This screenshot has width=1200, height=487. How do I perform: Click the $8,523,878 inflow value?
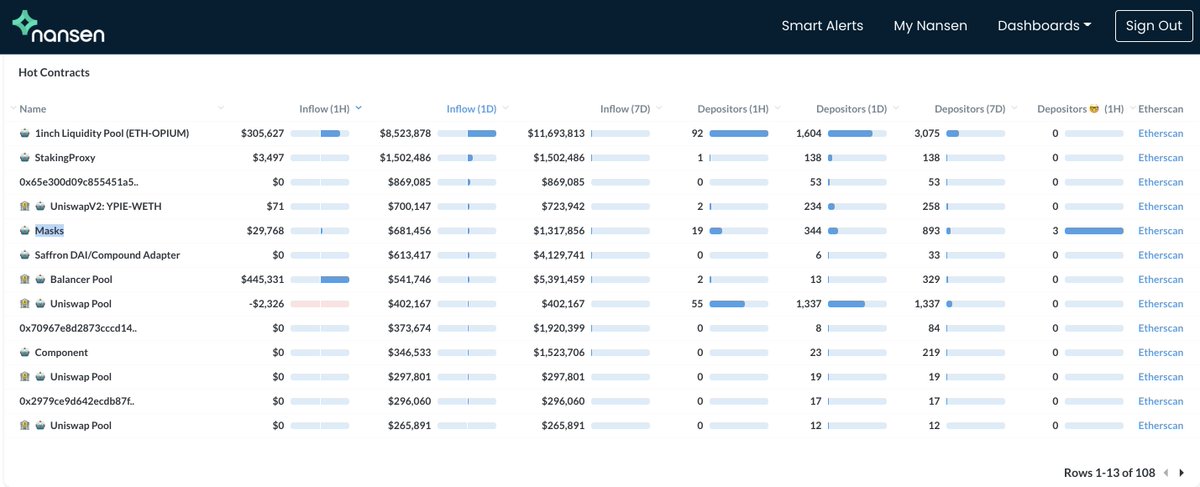click(405, 133)
